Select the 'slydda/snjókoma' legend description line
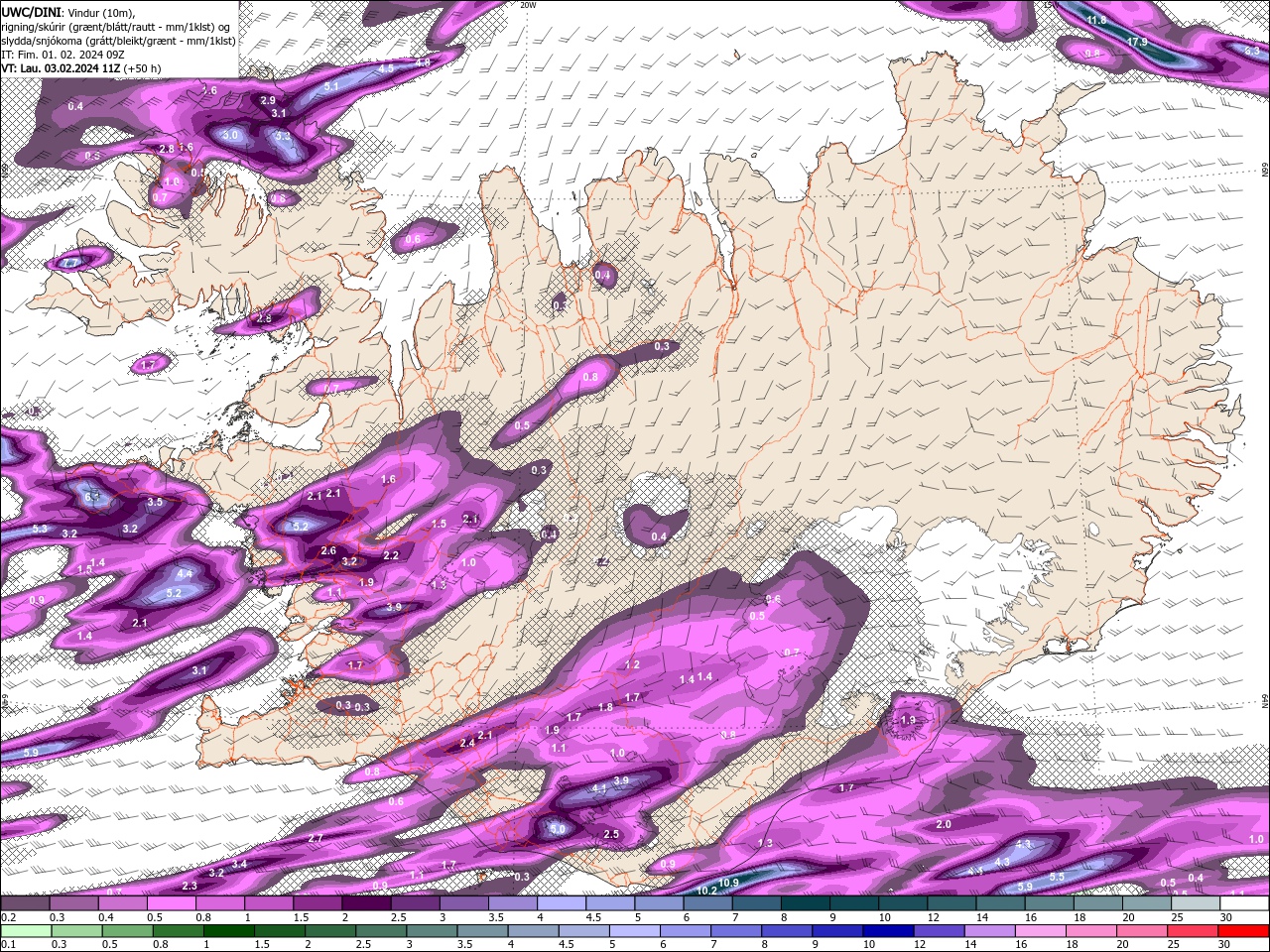The image size is (1270, 952). pos(118,41)
